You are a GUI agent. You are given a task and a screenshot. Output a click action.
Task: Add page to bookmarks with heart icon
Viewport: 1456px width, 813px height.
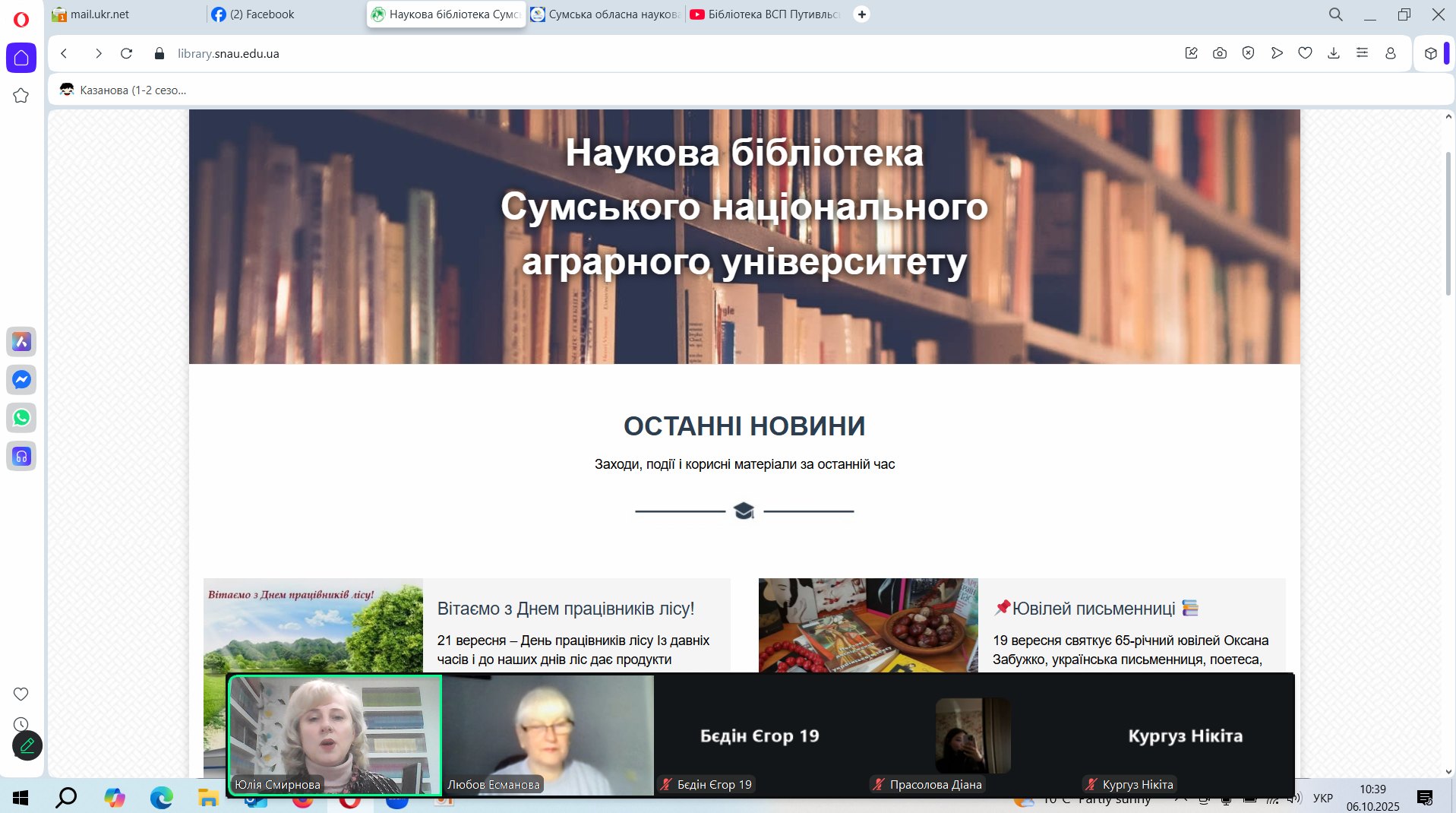[x=1305, y=53]
